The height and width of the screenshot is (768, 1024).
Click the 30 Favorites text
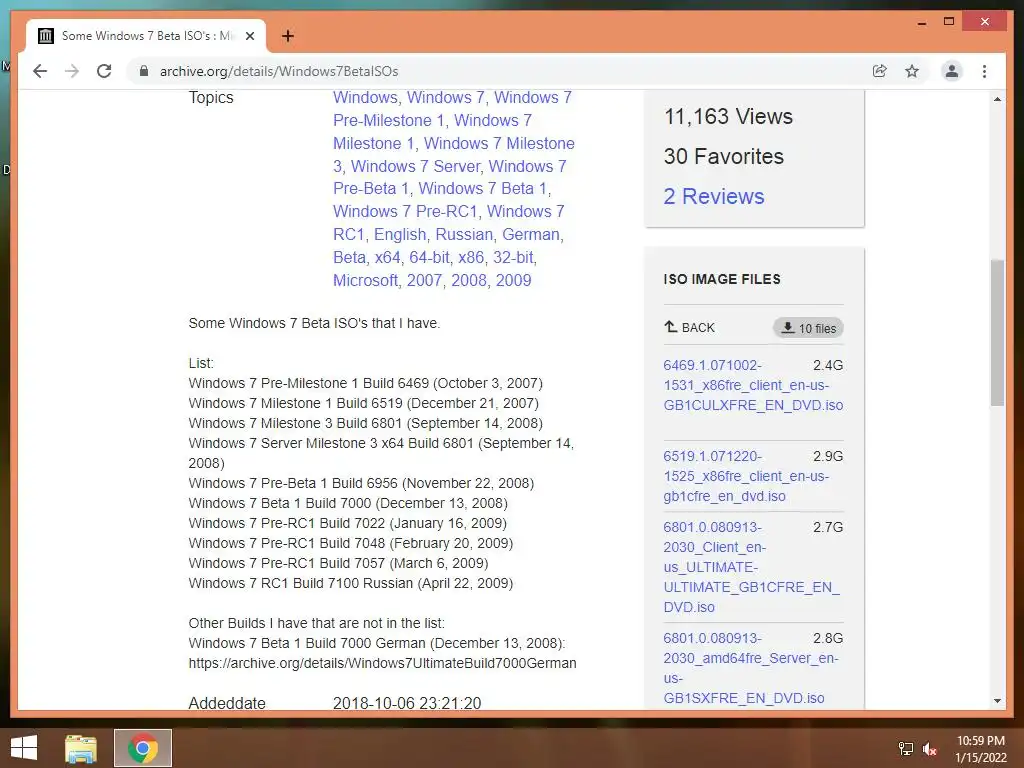(x=724, y=156)
